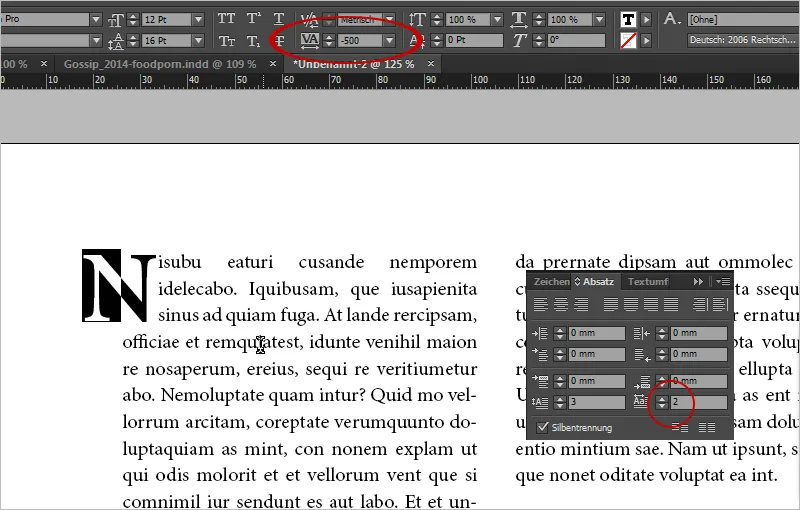Toggle Subscript text formatting

253,41
